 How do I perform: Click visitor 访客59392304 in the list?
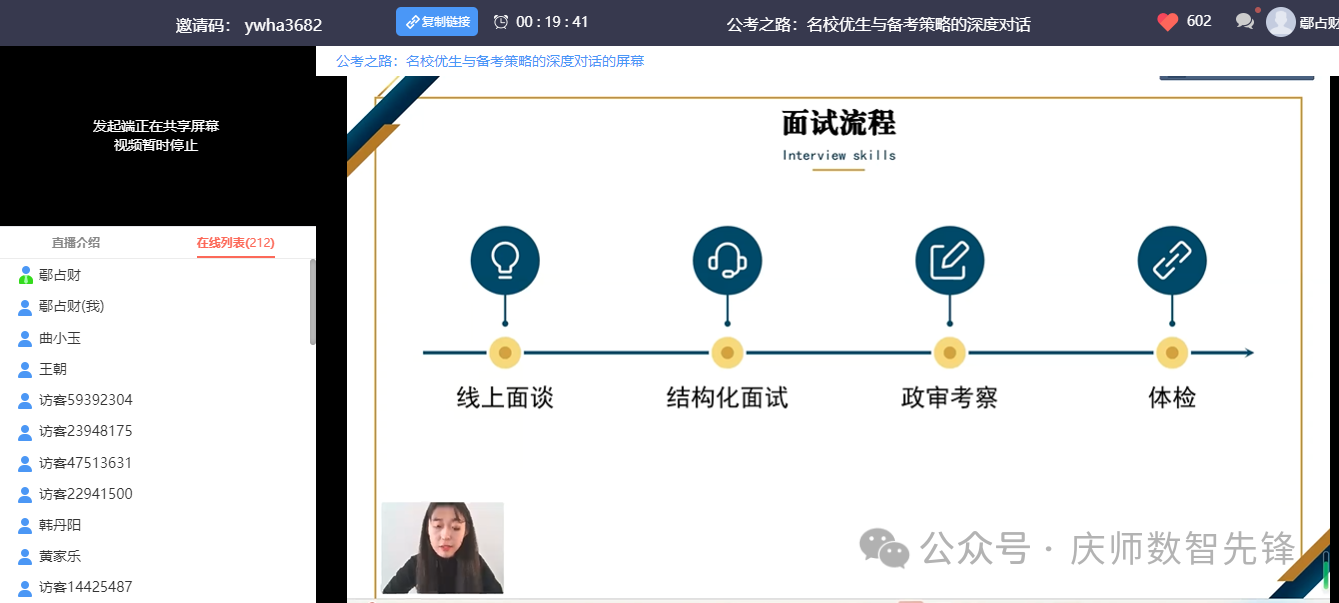[85, 400]
